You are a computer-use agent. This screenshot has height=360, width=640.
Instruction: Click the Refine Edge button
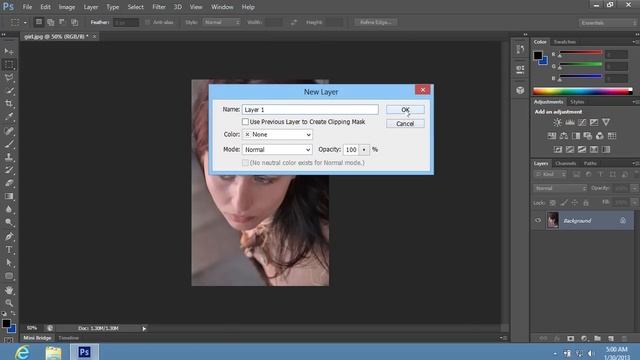coord(376,22)
